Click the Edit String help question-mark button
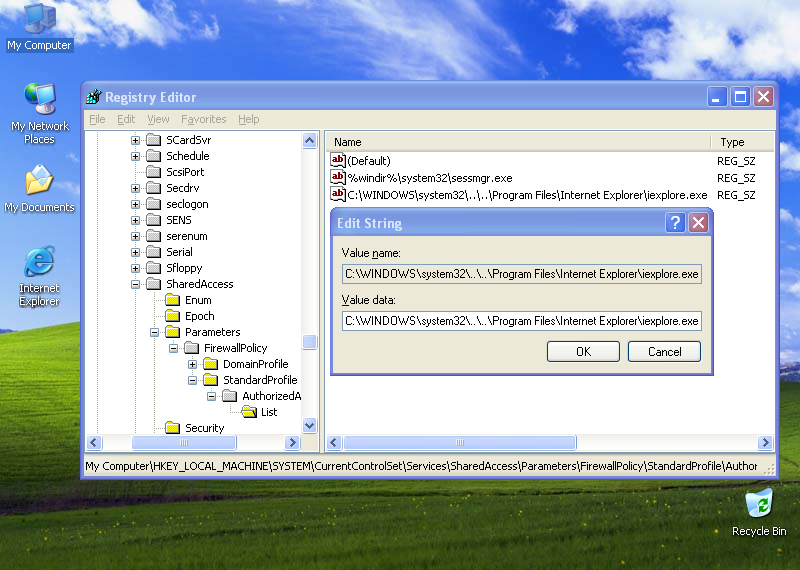Image resolution: width=800 pixels, height=570 pixels. point(675,222)
